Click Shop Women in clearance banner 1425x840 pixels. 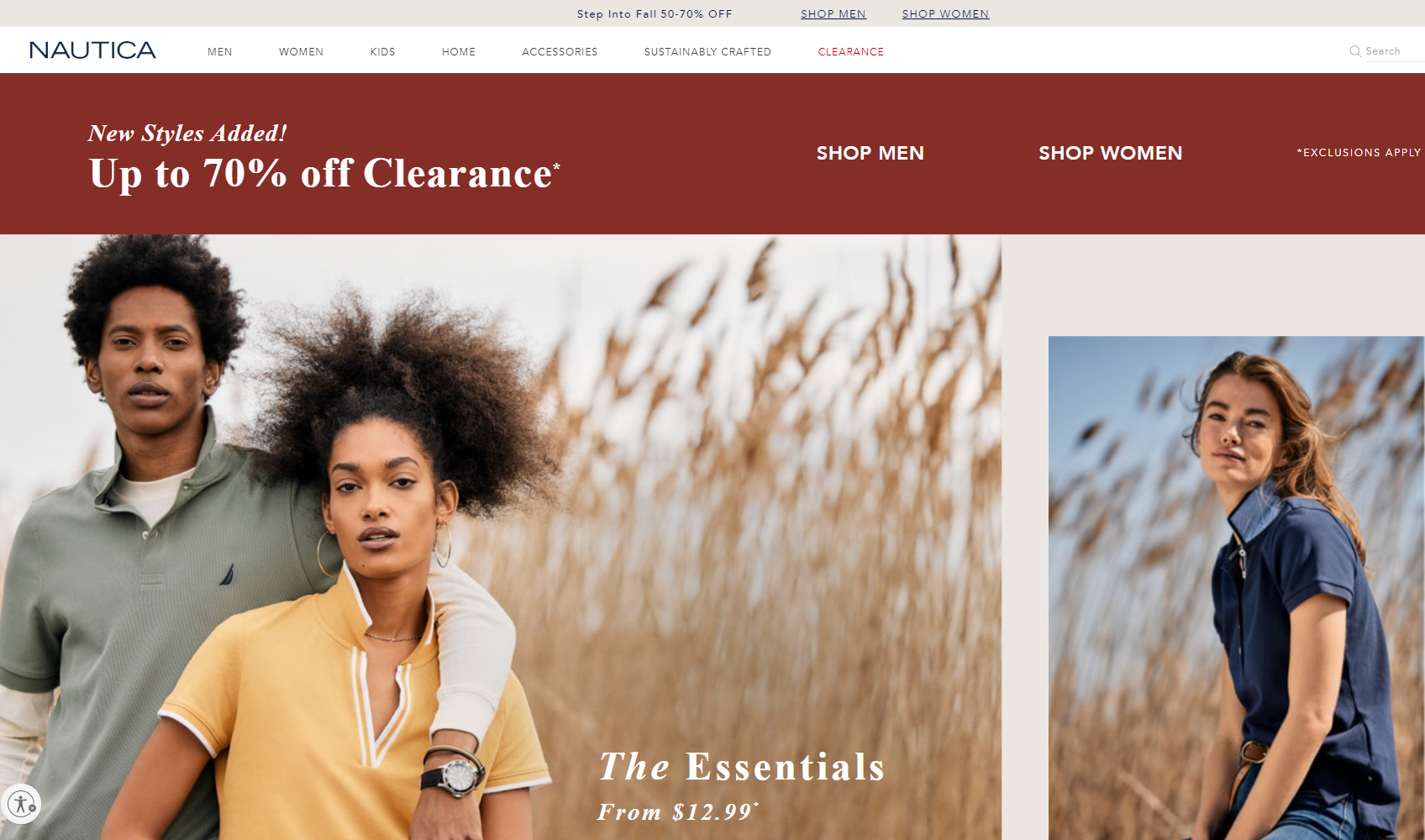click(1110, 153)
